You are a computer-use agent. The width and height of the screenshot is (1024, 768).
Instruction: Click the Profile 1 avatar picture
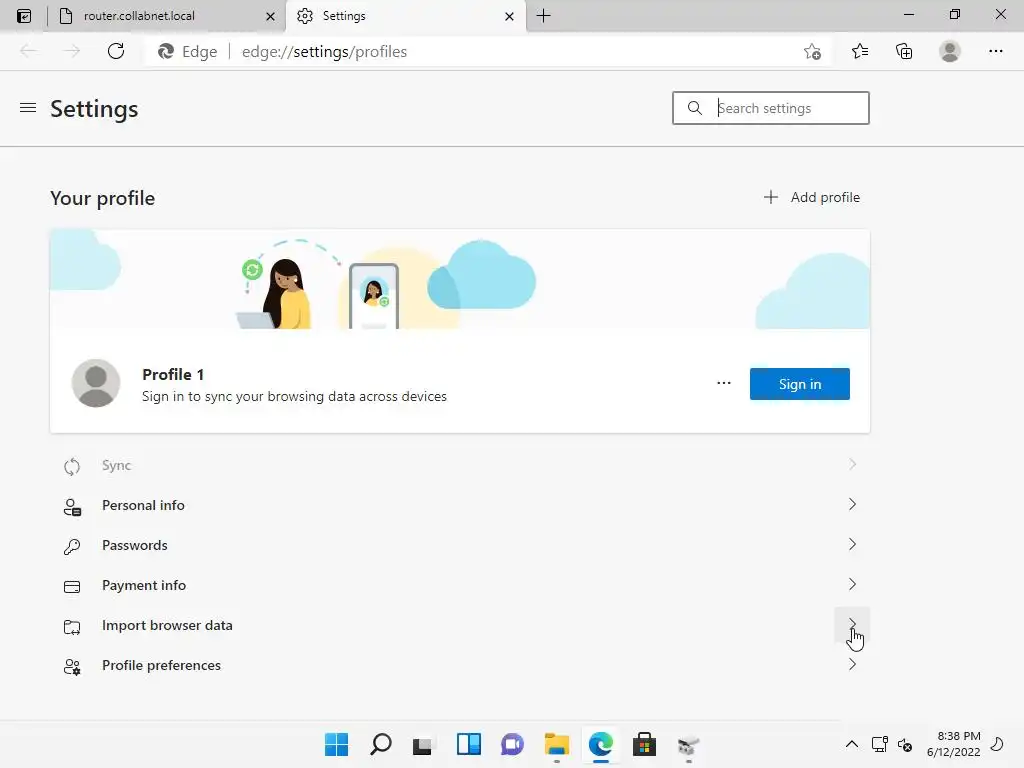click(96, 383)
